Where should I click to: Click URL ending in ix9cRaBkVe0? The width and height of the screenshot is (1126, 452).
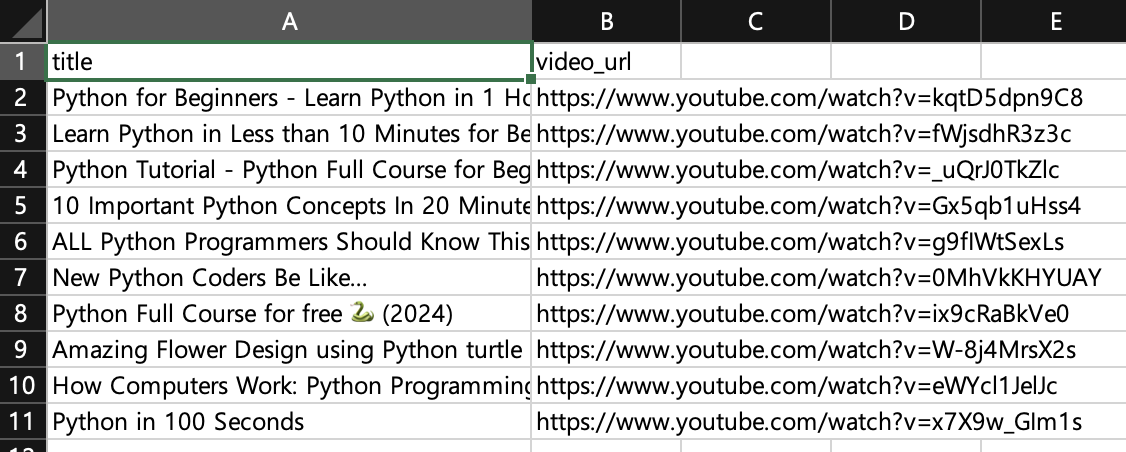coord(803,313)
